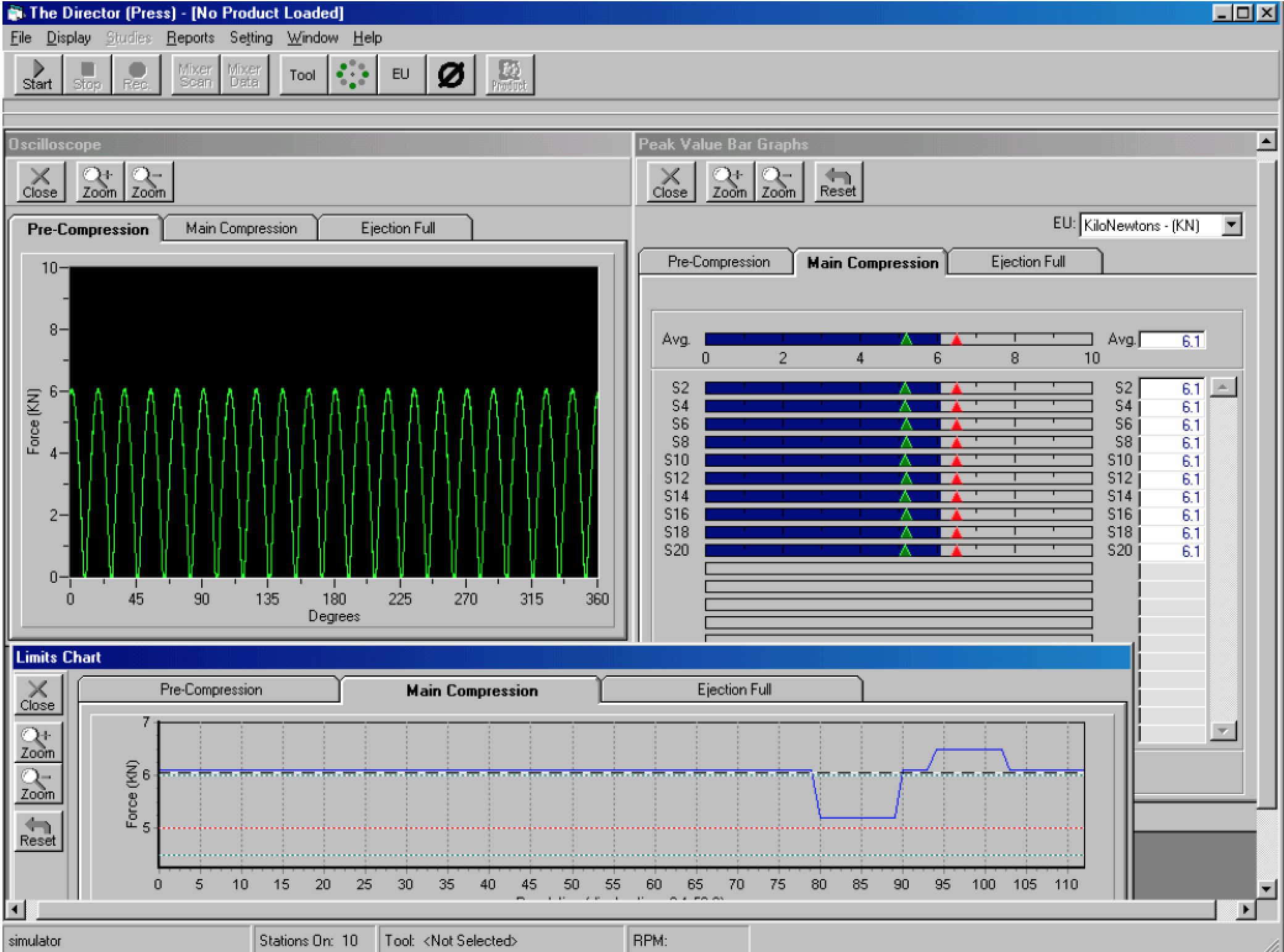Zoom out Peak Value Bar Graphs
The image size is (1284, 952).
[x=778, y=182]
